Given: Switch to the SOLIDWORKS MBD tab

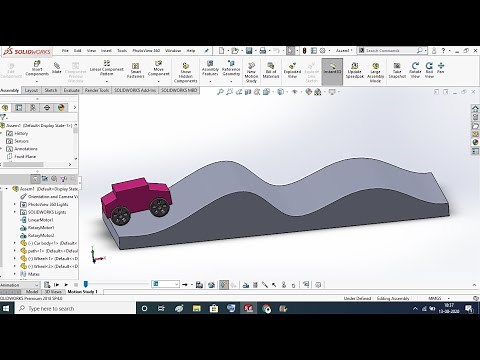Looking at the screenshot, I should click(179, 90).
